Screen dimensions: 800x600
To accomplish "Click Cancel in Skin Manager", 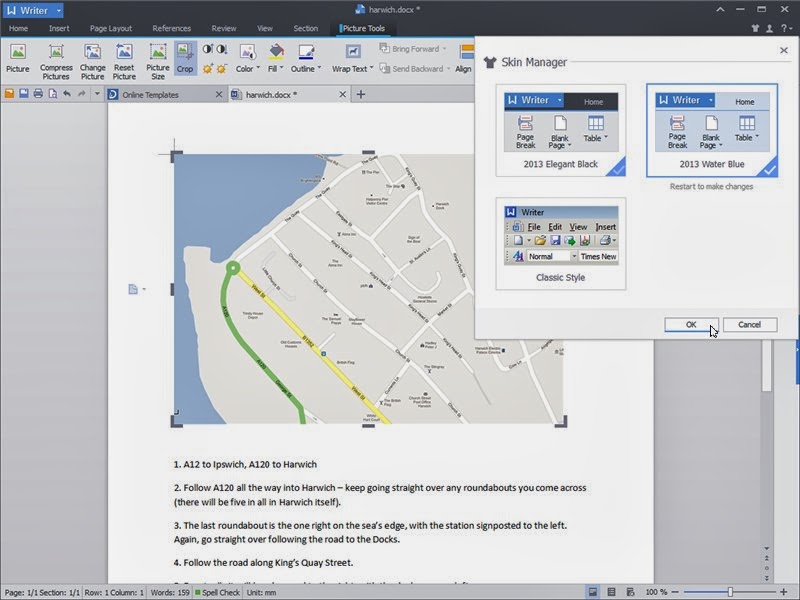I will coord(749,324).
